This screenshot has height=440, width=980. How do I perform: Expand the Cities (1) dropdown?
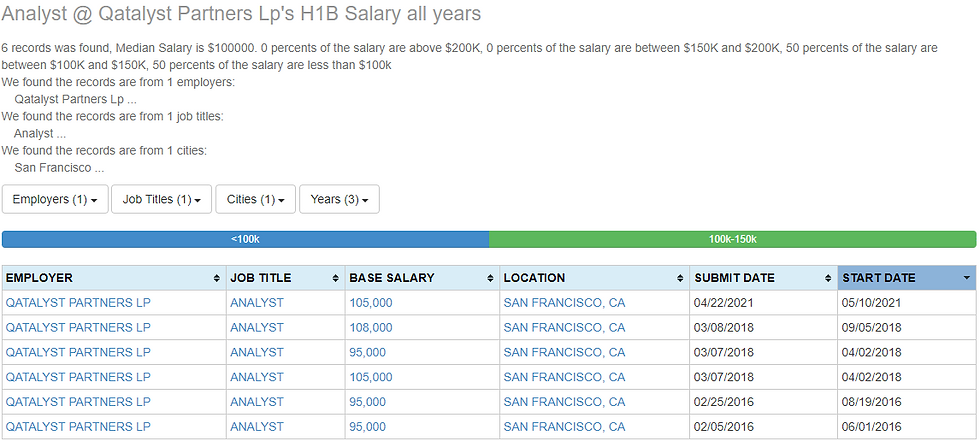point(256,199)
